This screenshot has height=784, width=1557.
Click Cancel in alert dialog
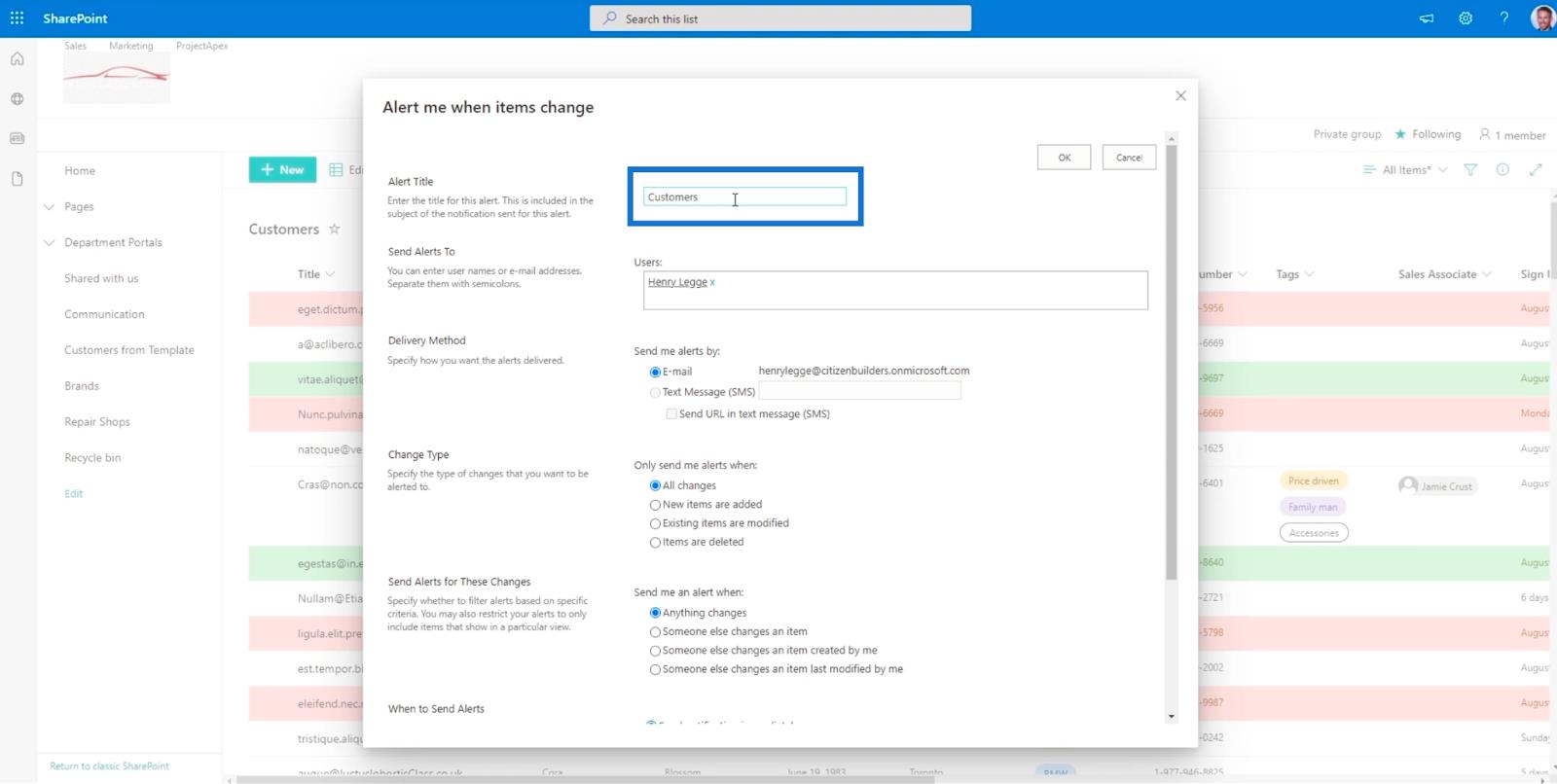pyautogui.click(x=1129, y=158)
